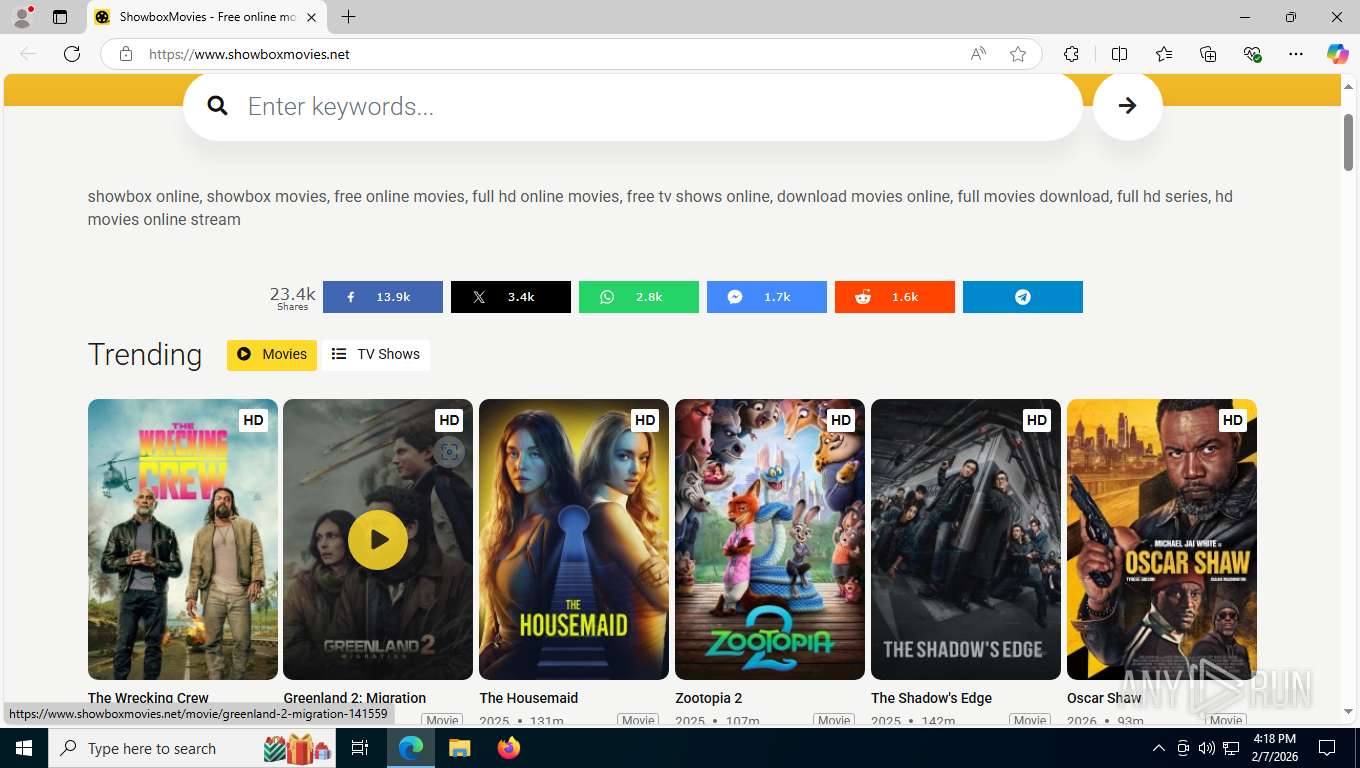Go back in browser history
Screen dimensions: 1360x768
[28, 54]
